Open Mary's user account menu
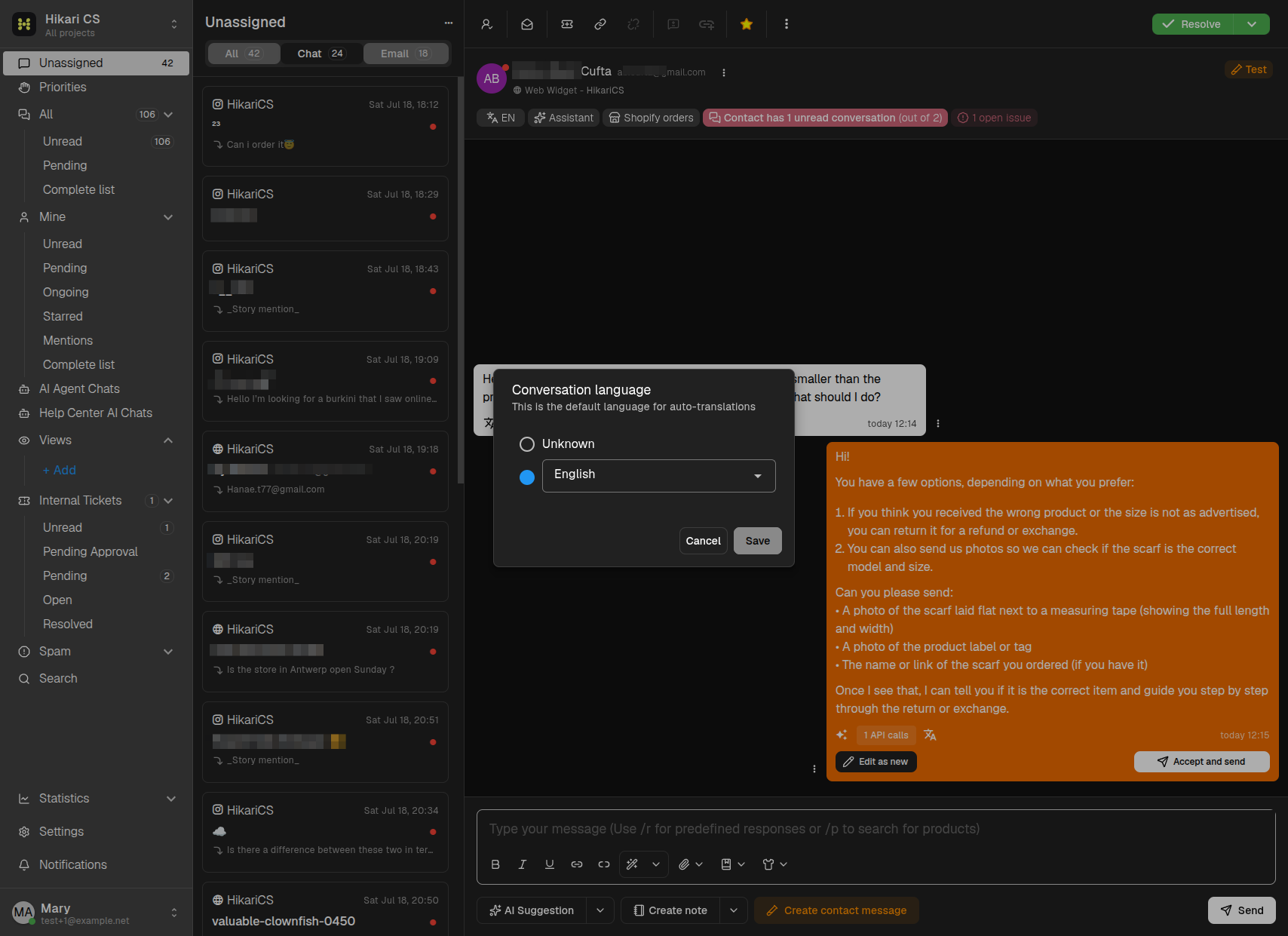Image resolution: width=1288 pixels, height=936 pixels. (x=97, y=913)
